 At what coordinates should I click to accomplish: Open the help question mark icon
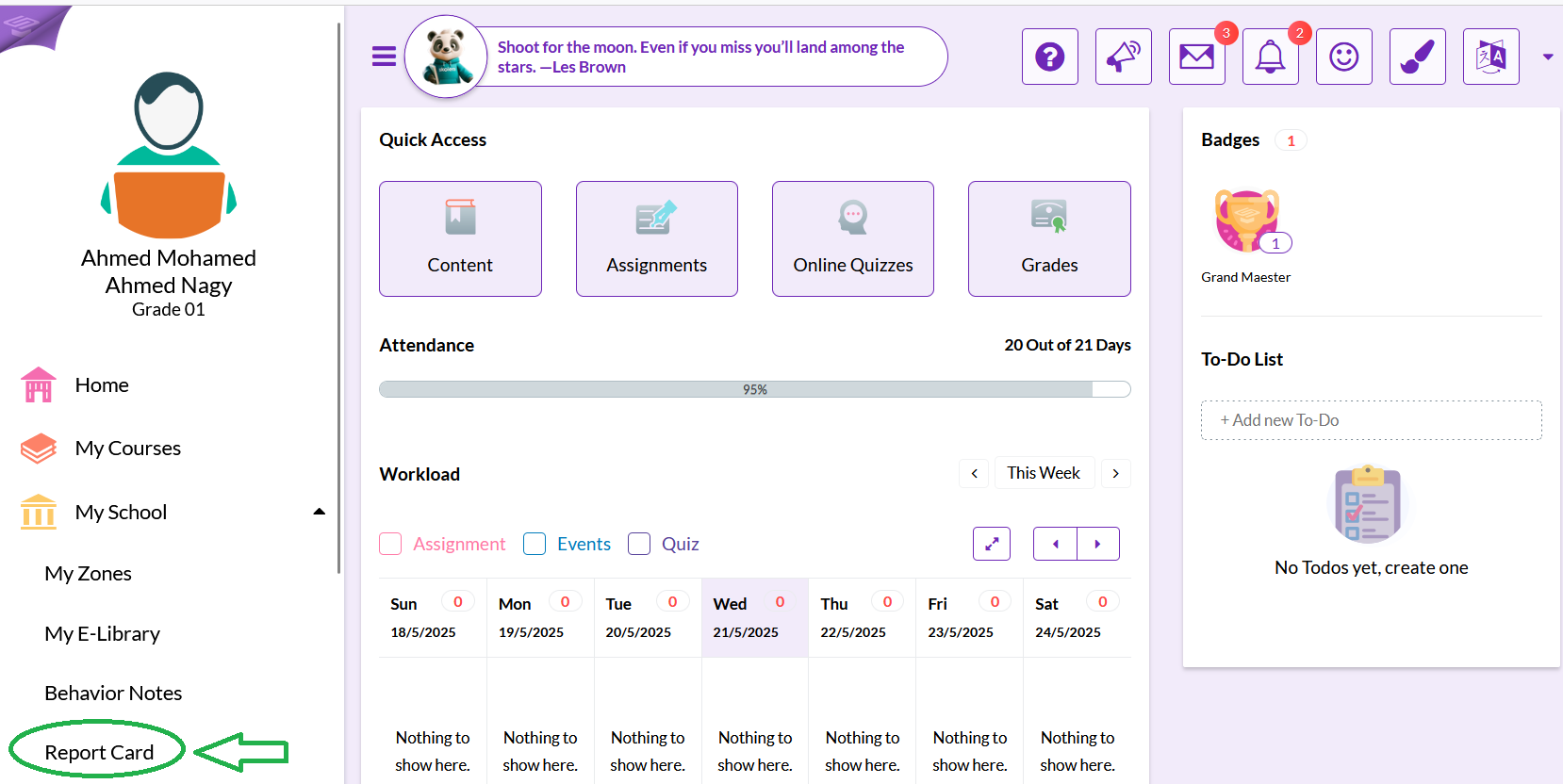pos(1050,57)
